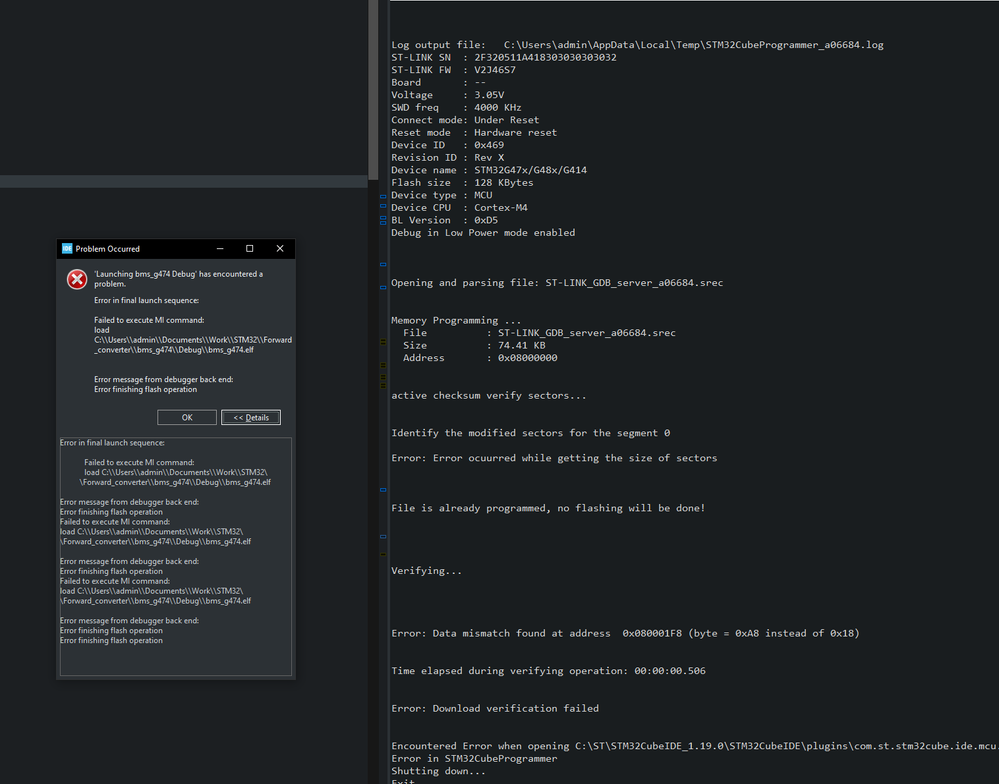The image size is (999, 784).
Task: Click the IDE icon in the Problem Occurred title bar
Action: (x=67, y=248)
